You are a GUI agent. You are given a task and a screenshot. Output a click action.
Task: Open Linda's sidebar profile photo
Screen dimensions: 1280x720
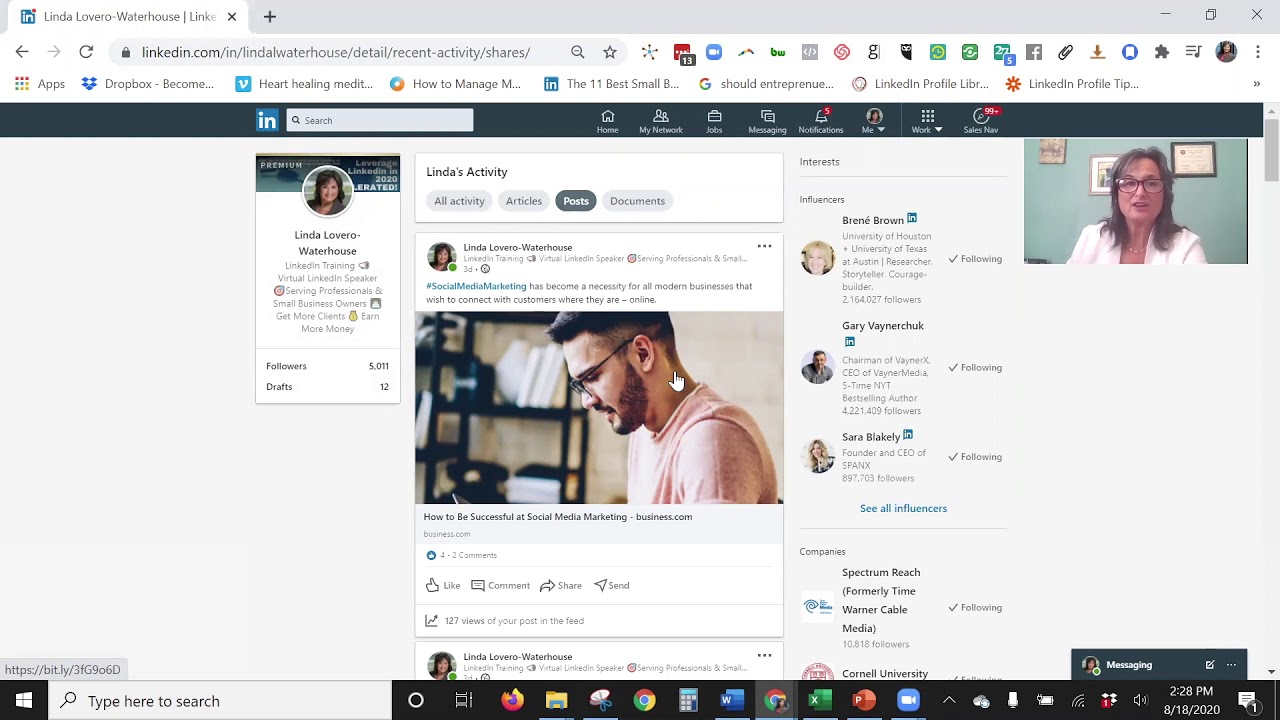pyautogui.click(x=327, y=191)
